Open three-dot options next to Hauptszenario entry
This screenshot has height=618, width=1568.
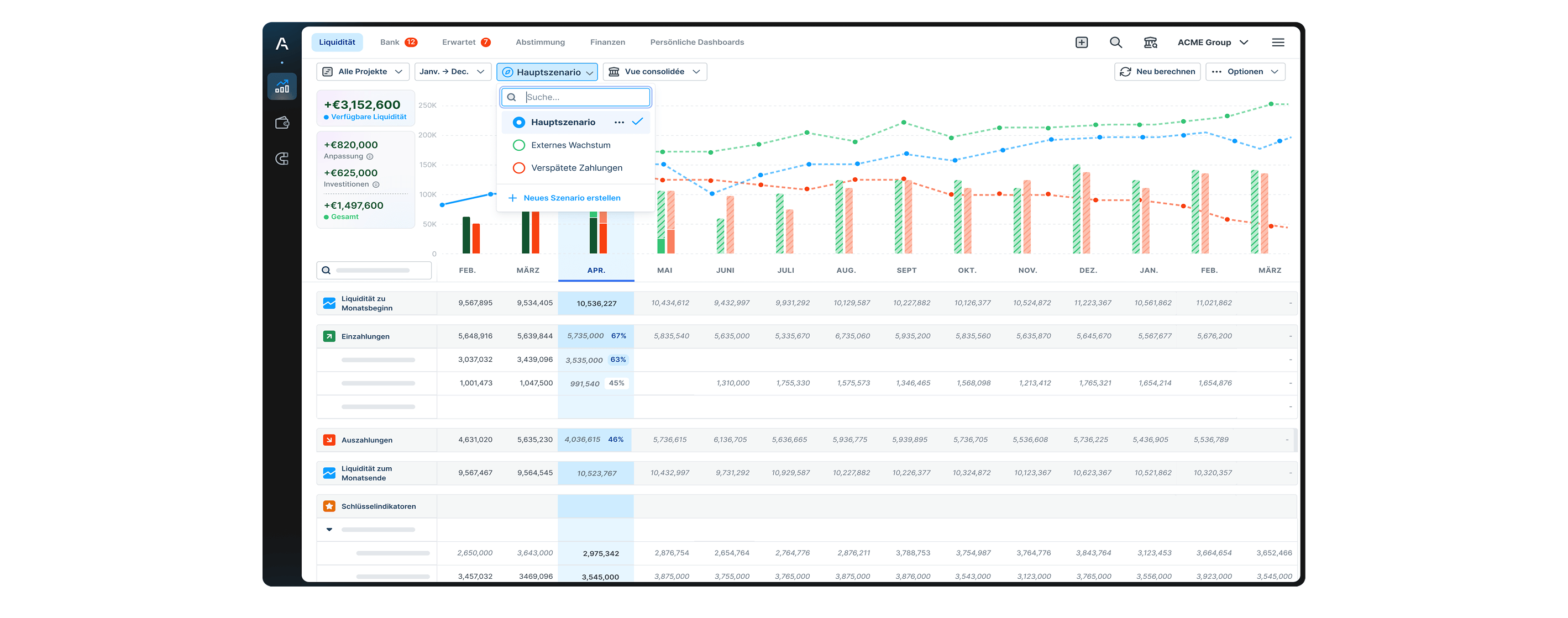coord(619,122)
